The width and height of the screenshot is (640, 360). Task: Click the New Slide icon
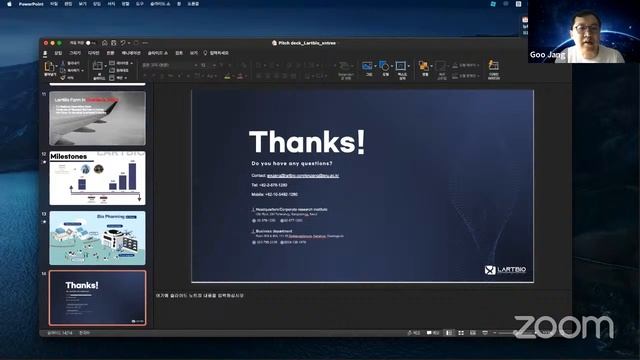(98, 66)
